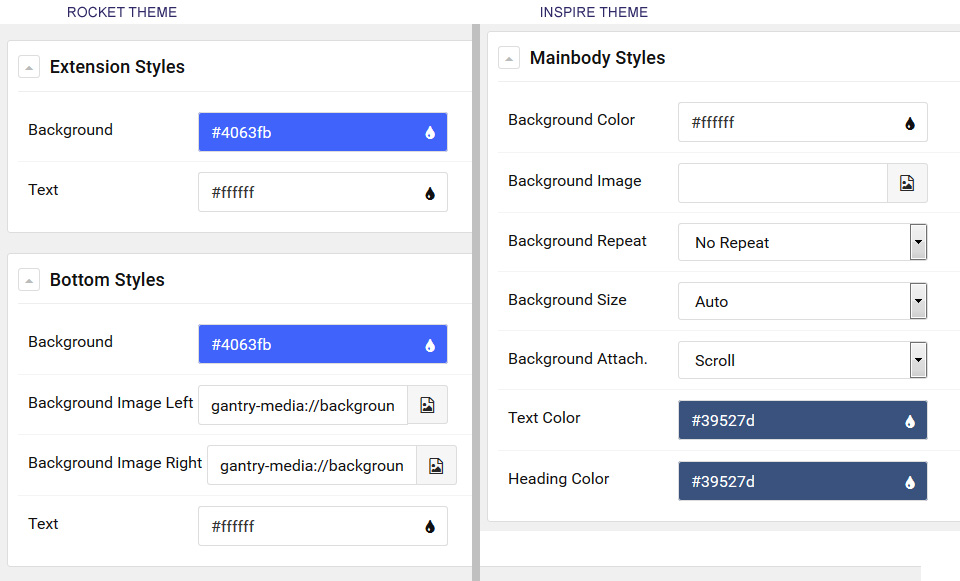Click the Background Image Right path field
This screenshot has width=960, height=581.
coord(312,465)
